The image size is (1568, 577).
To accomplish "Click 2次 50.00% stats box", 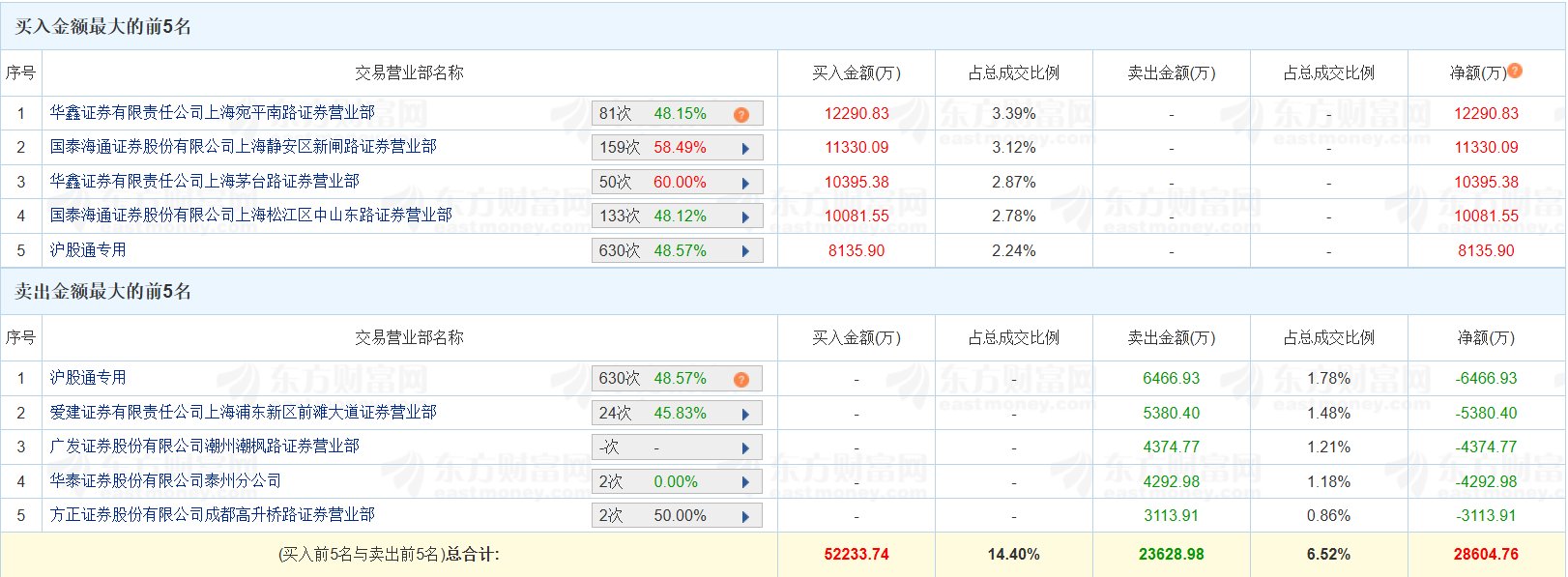I will point(677,516).
